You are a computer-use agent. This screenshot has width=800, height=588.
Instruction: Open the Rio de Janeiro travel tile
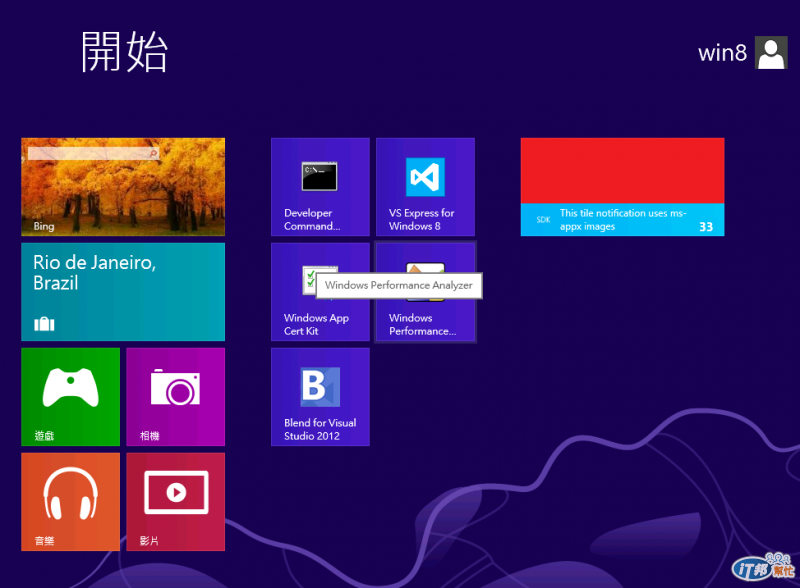tap(123, 292)
